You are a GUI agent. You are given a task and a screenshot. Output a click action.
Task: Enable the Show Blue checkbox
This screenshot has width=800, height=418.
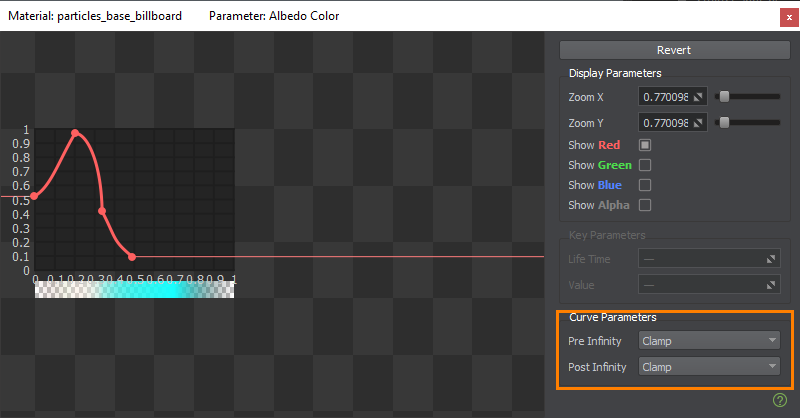pyautogui.click(x=645, y=185)
